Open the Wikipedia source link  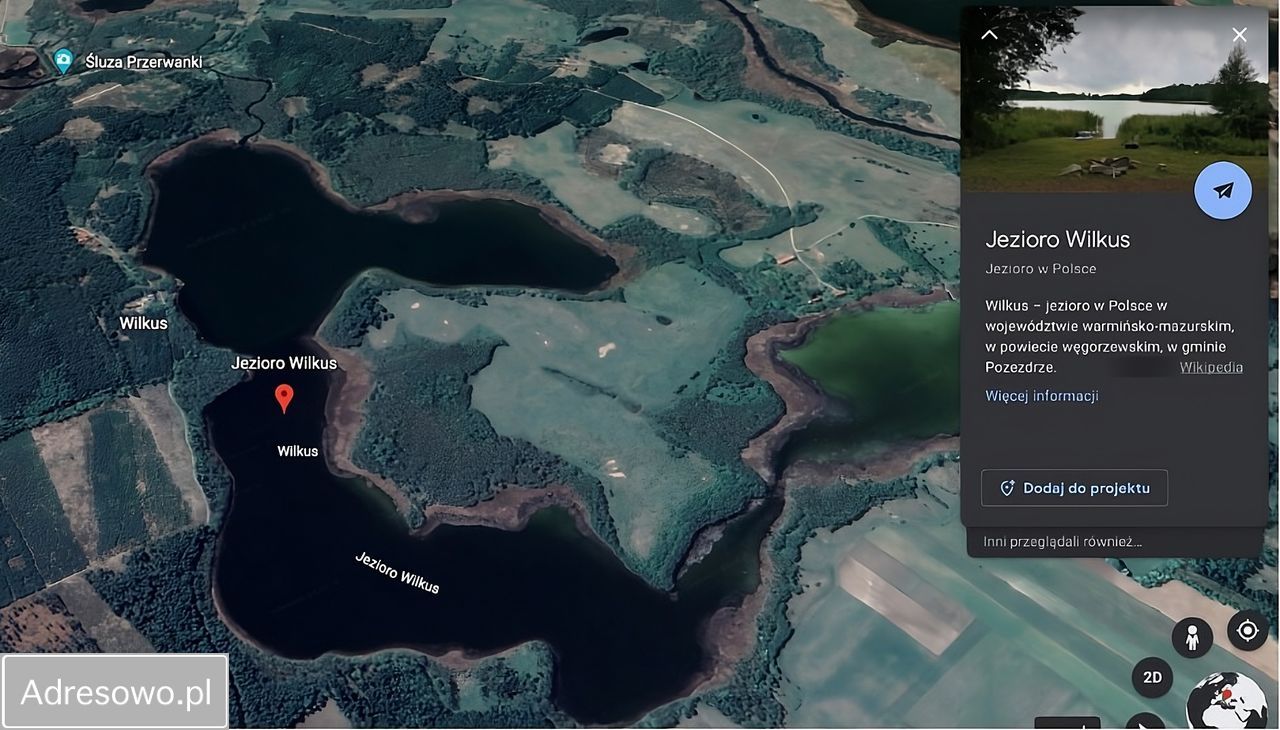click(1211, 367)
